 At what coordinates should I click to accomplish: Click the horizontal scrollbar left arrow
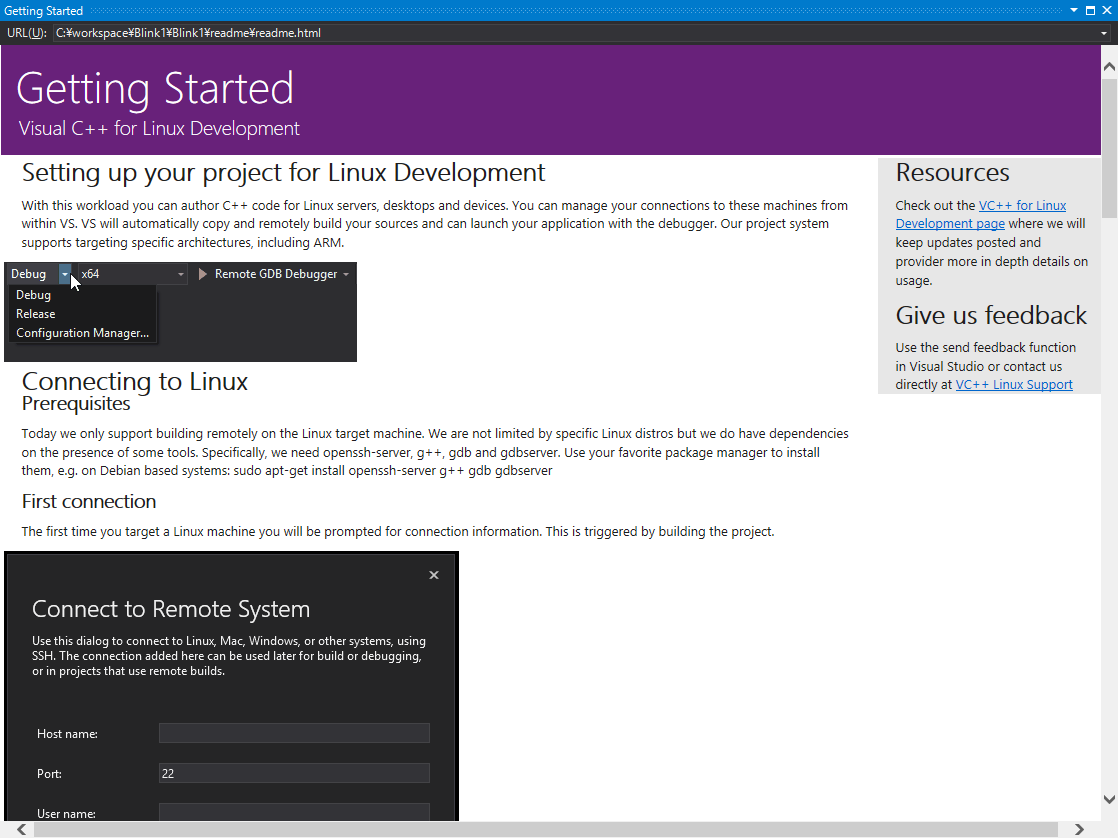21,829
